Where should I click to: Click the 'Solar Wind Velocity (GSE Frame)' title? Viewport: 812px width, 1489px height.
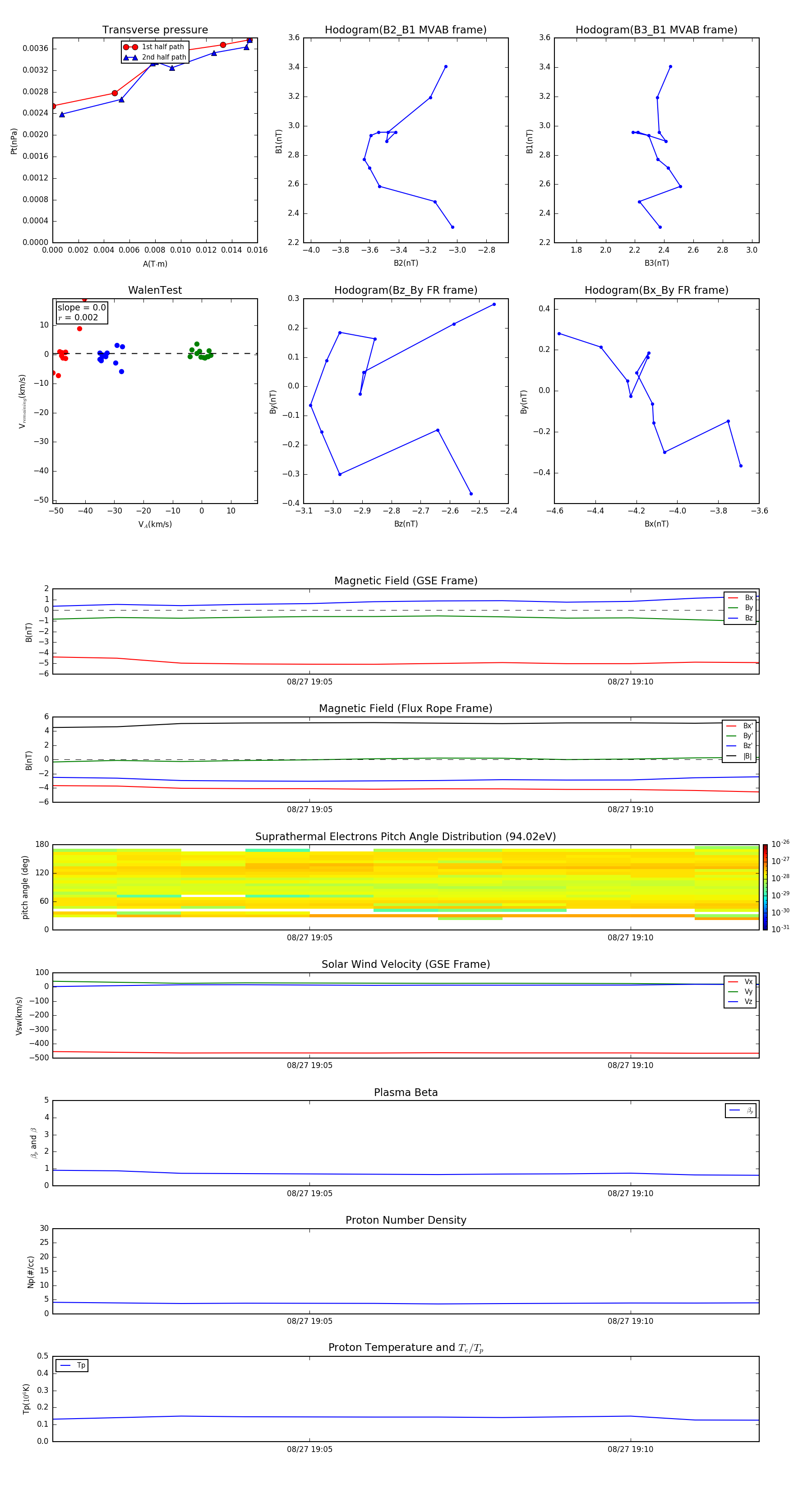point(406,964)
